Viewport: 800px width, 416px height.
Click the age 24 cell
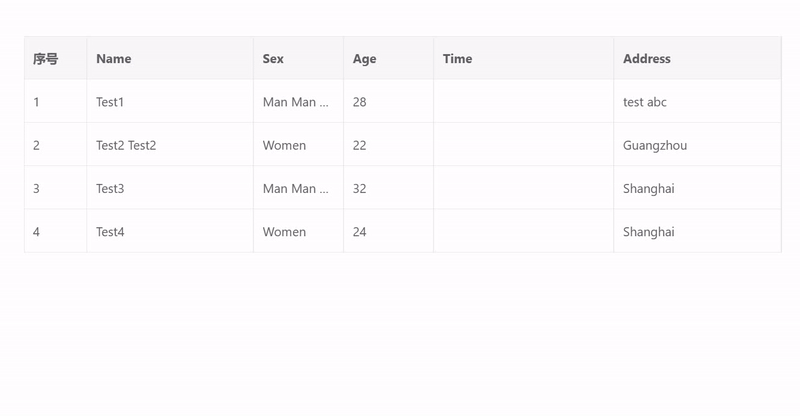coord(360,231)
